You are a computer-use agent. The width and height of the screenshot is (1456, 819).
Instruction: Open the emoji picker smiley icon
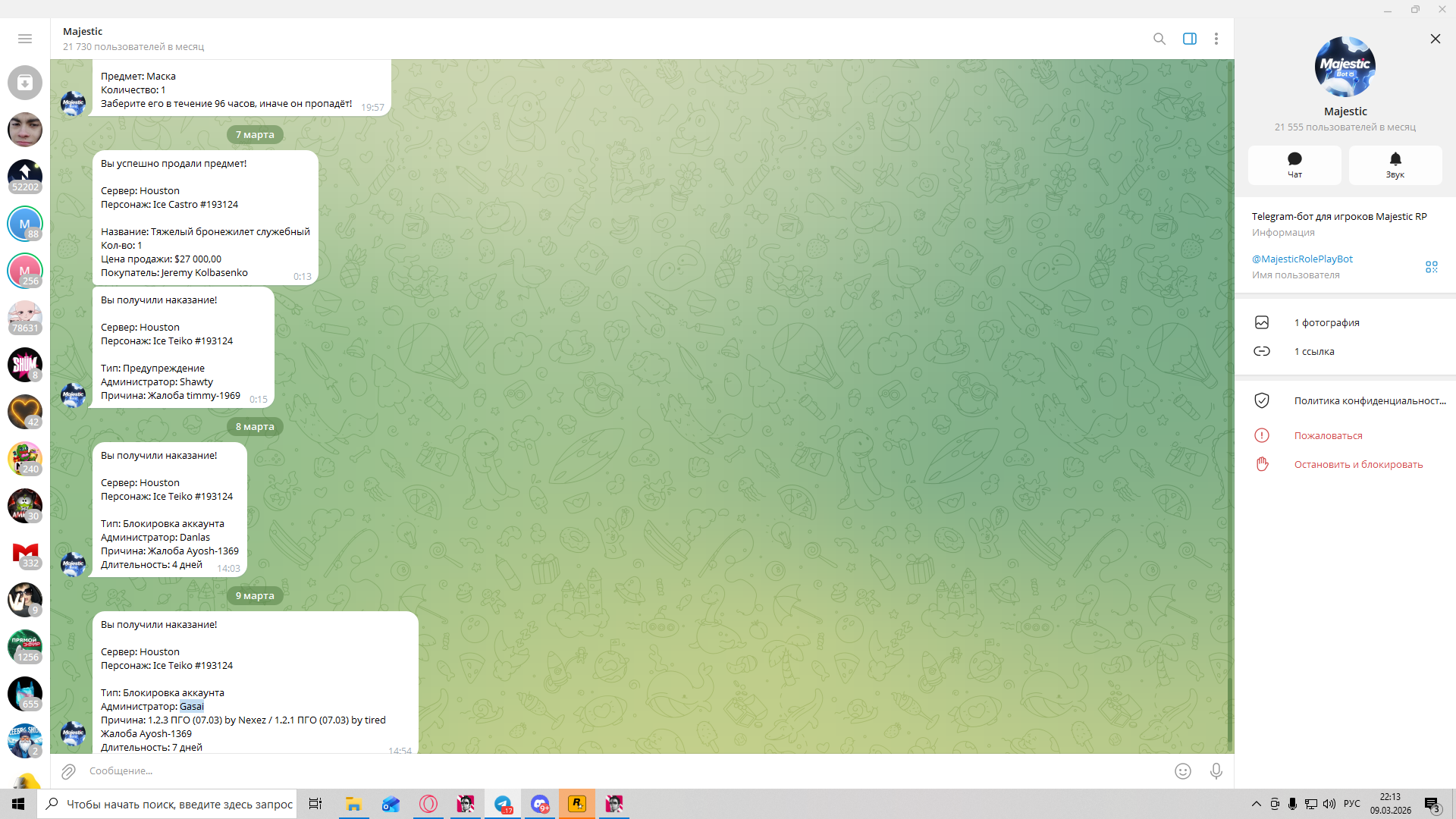tap(1182, 771)
